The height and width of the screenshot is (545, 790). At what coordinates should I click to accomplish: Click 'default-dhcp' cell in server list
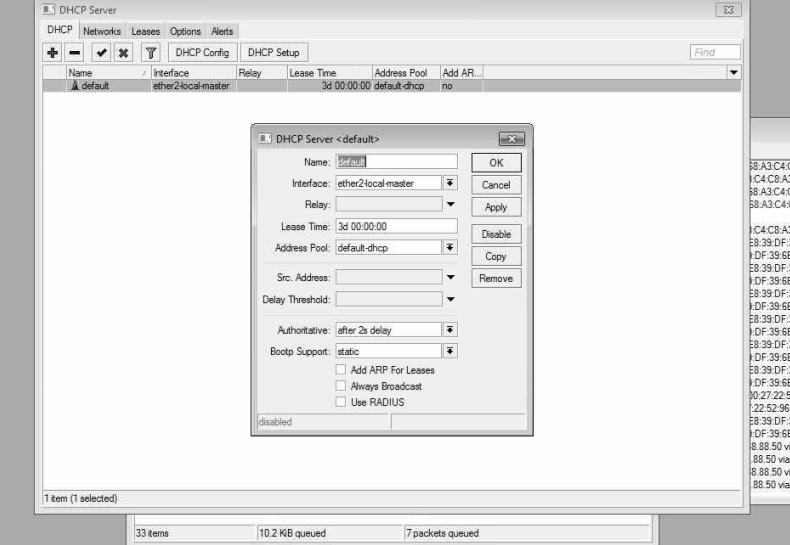pyautogui.click(x=407, y=86)
